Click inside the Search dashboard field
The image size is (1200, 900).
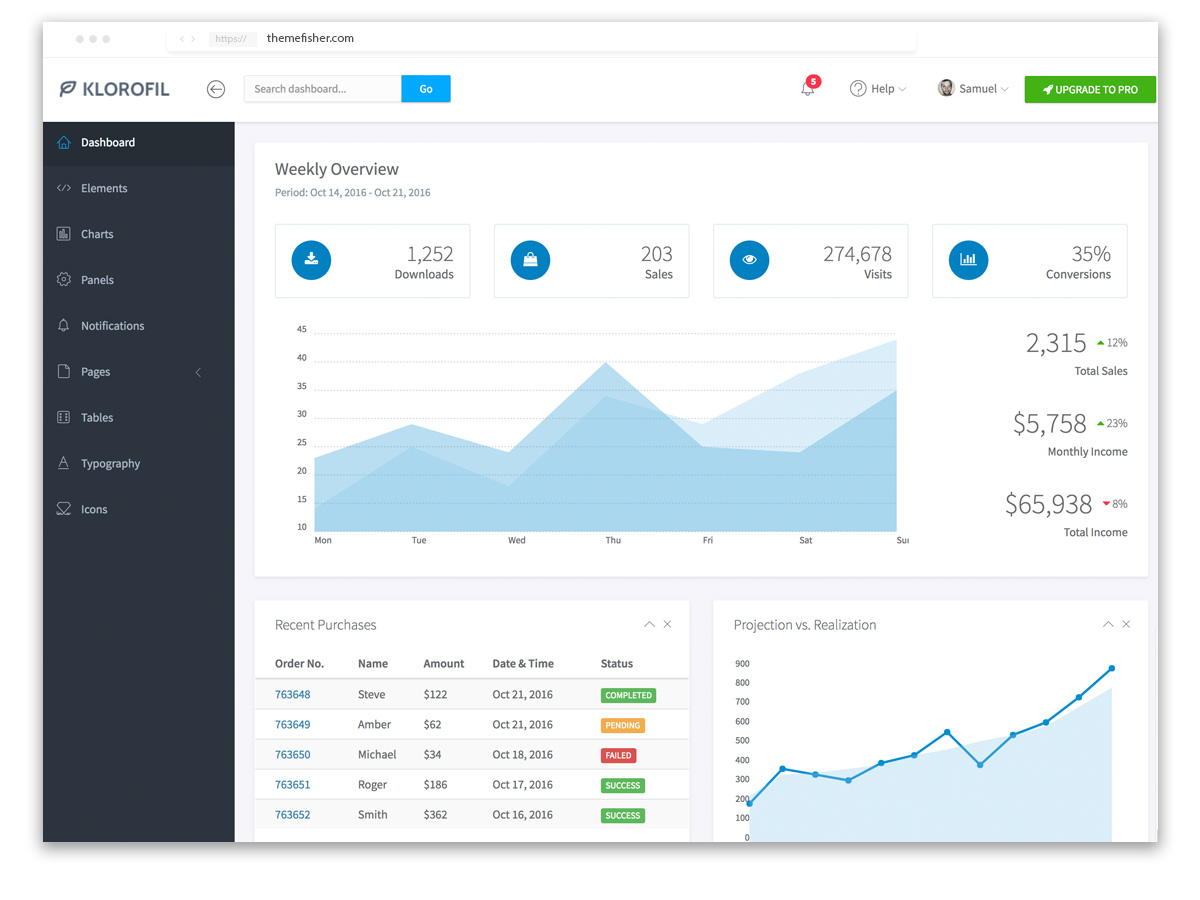coord(320,88)
